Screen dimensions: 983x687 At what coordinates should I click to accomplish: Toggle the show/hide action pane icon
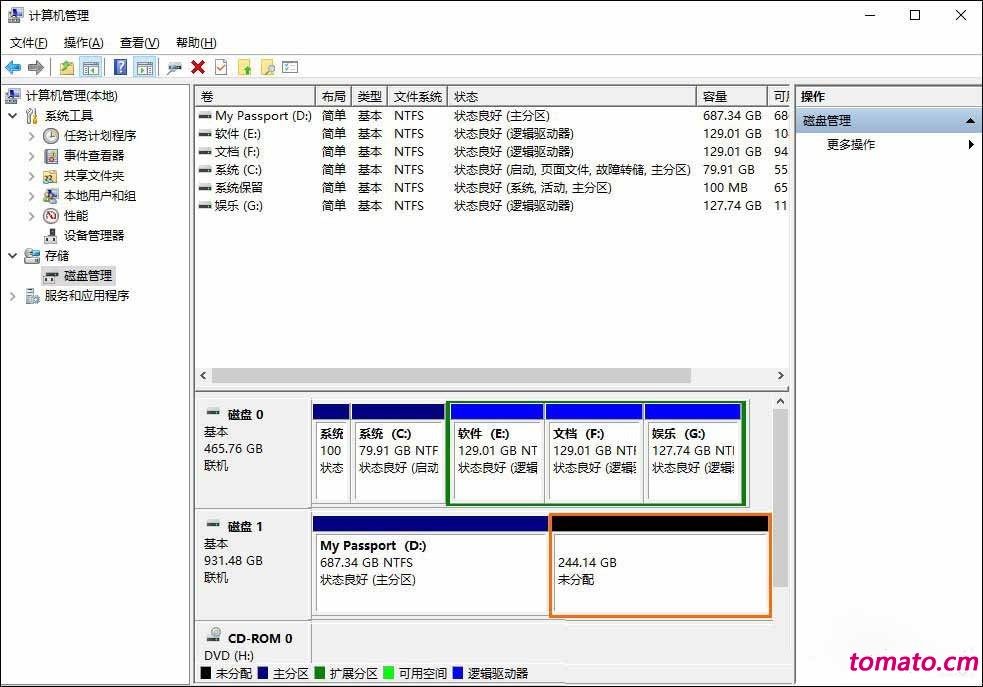click(x=145, y=67)
